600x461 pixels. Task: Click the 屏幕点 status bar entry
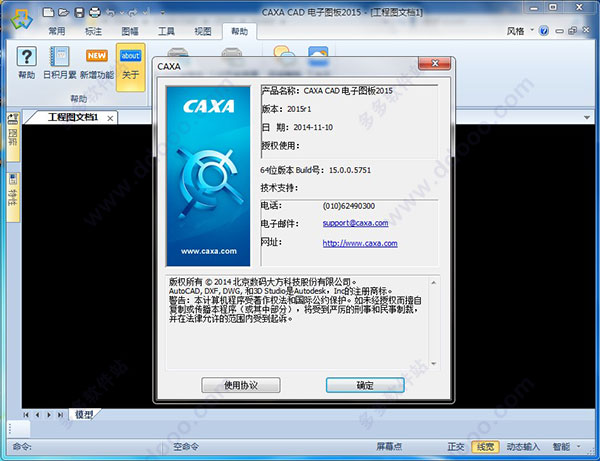389,446
